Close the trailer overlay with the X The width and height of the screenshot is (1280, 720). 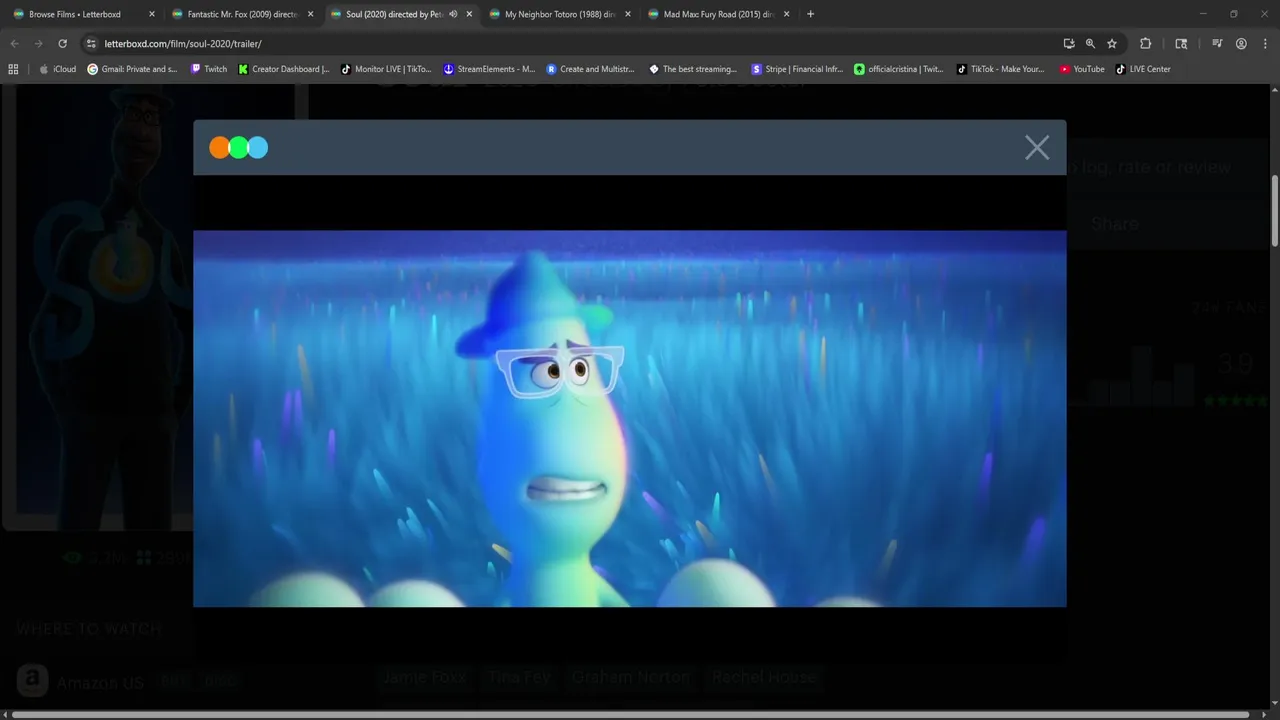coord(1037,148)
